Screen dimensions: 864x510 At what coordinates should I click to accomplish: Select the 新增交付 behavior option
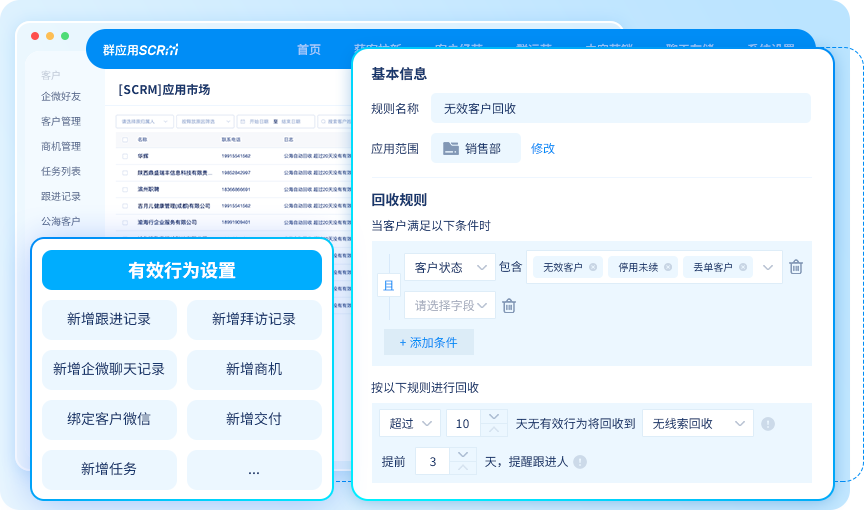254,420
